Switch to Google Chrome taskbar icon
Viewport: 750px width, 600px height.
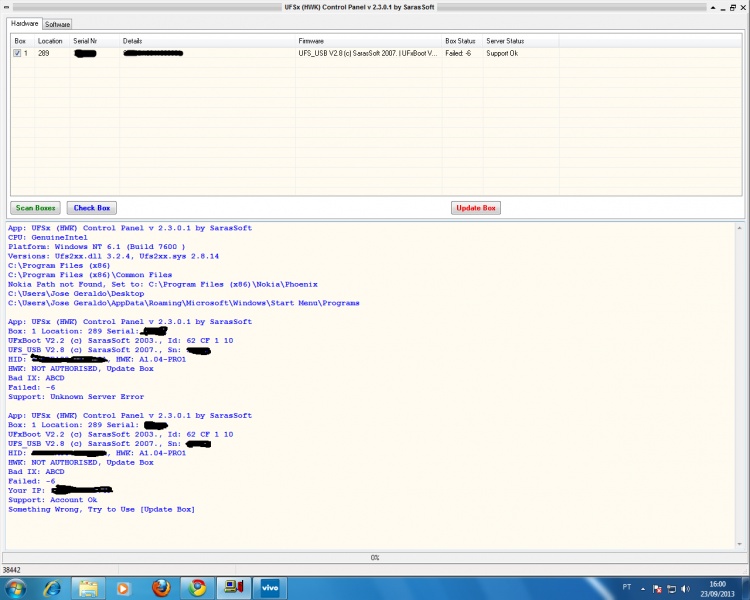197,588
